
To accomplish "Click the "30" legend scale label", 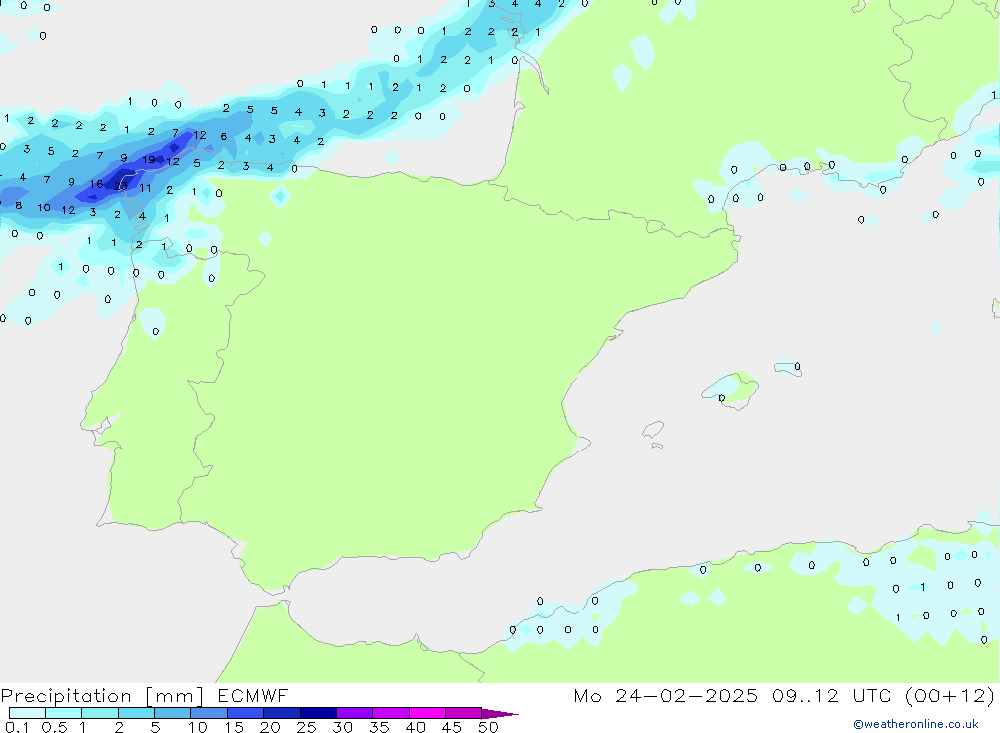I will [342, 727].
